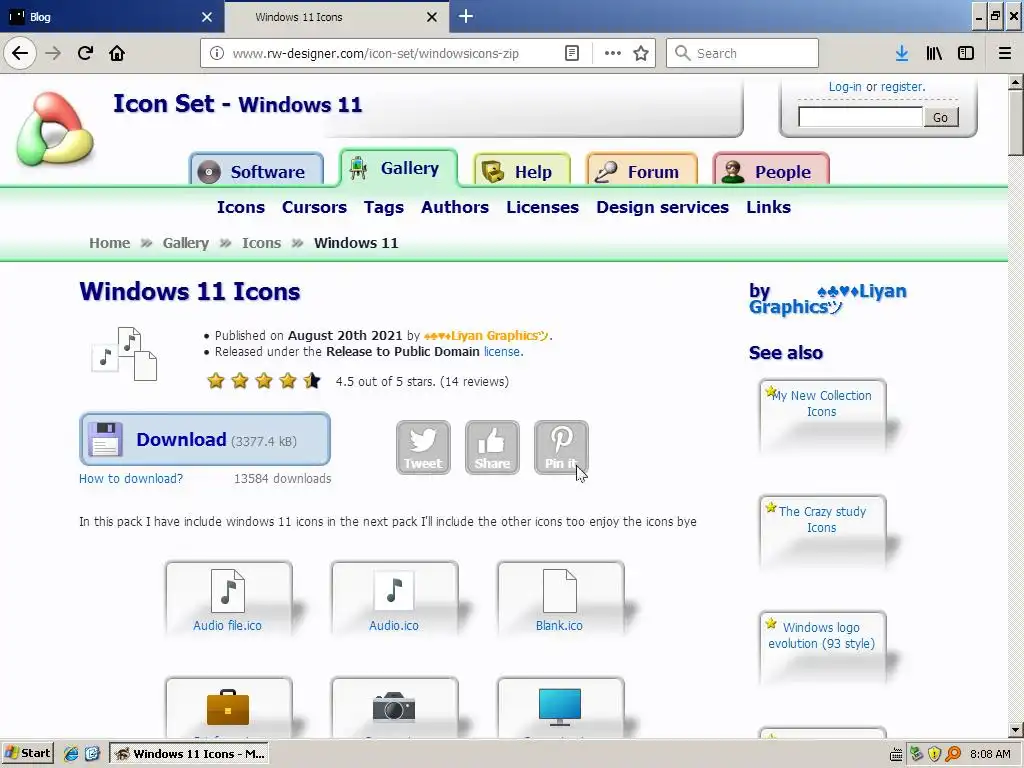Click the page scrollbar down arrow
Screen dimensions: 1024x768
tap(1016, 730)
